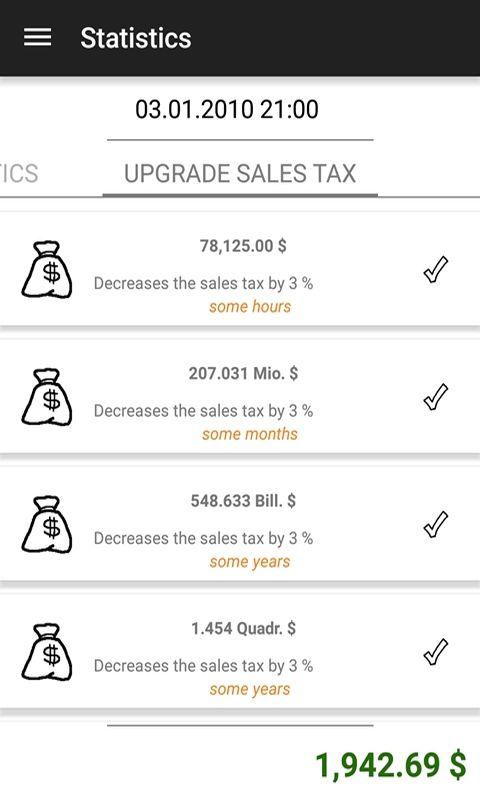480x800 pixels.
Task: Toggle checkmark on the 1.454 Quadr. upgrade
Action: (436, 652)
